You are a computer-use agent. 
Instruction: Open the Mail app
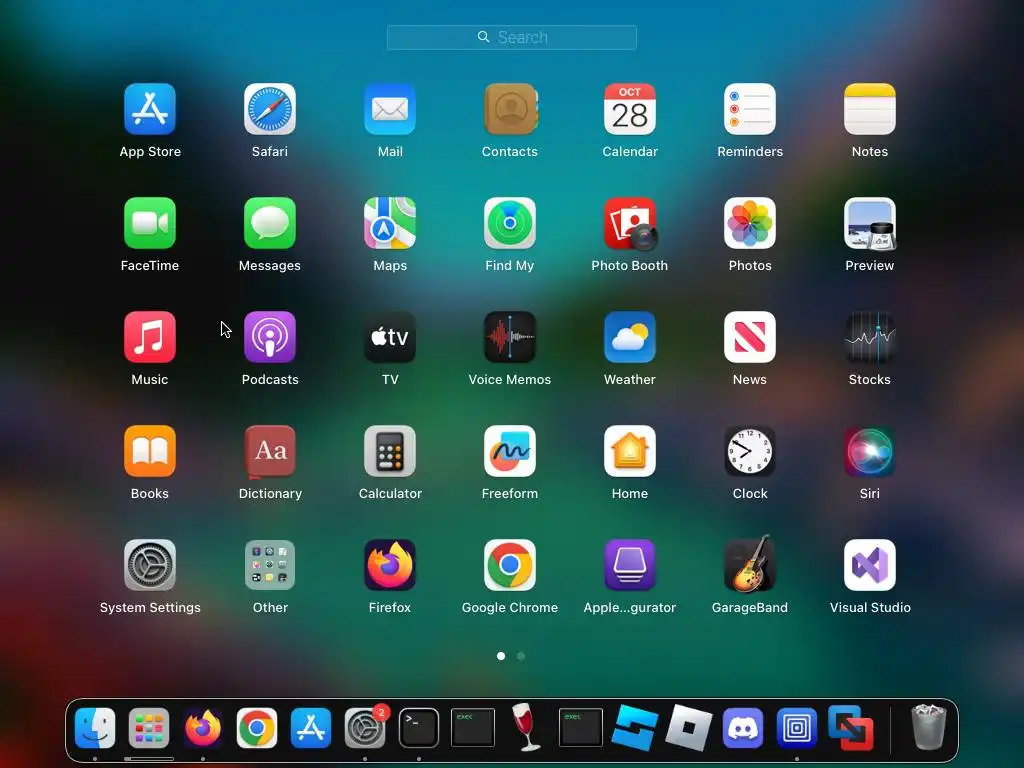point(390,109)
